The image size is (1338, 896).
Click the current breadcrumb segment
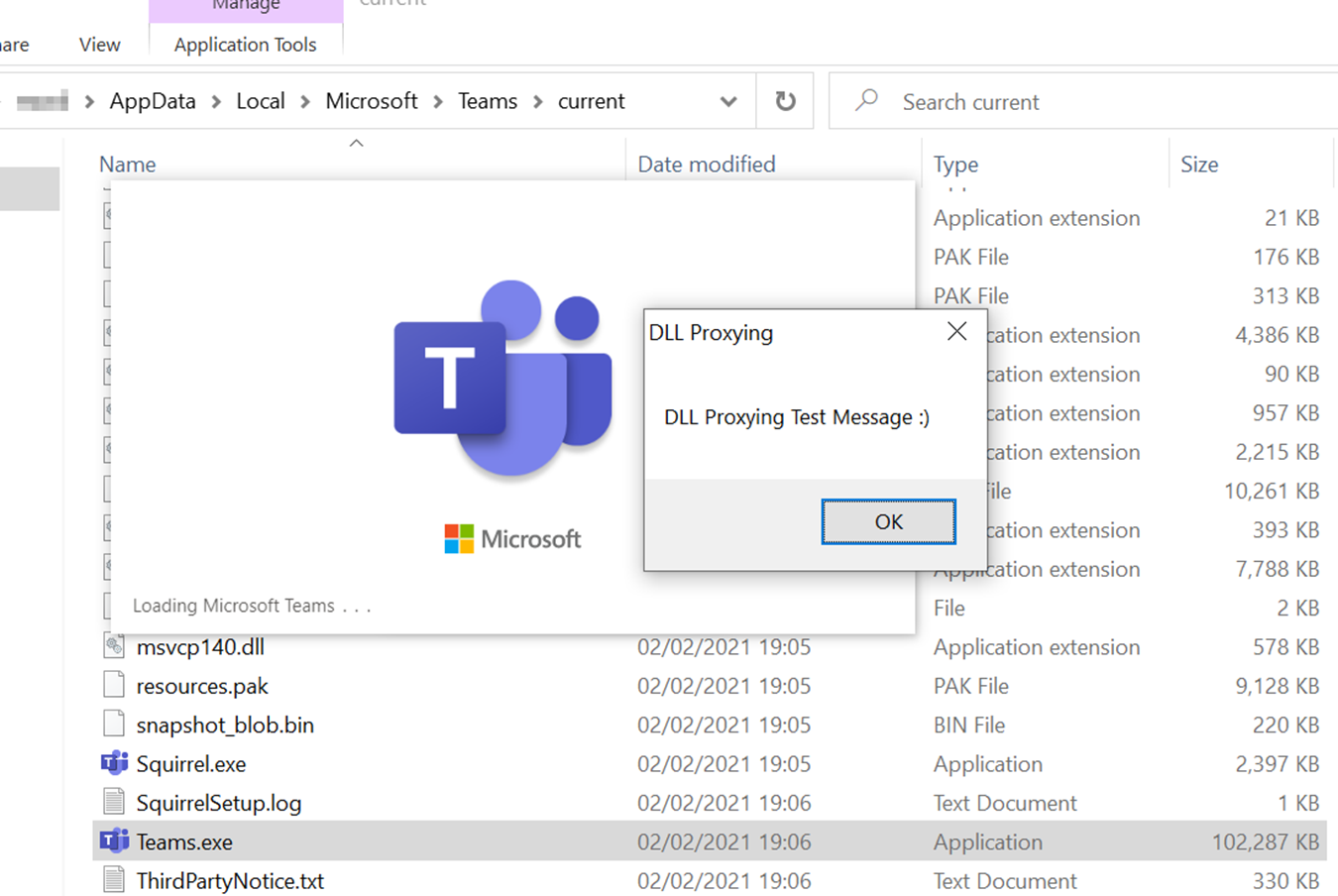592,101
